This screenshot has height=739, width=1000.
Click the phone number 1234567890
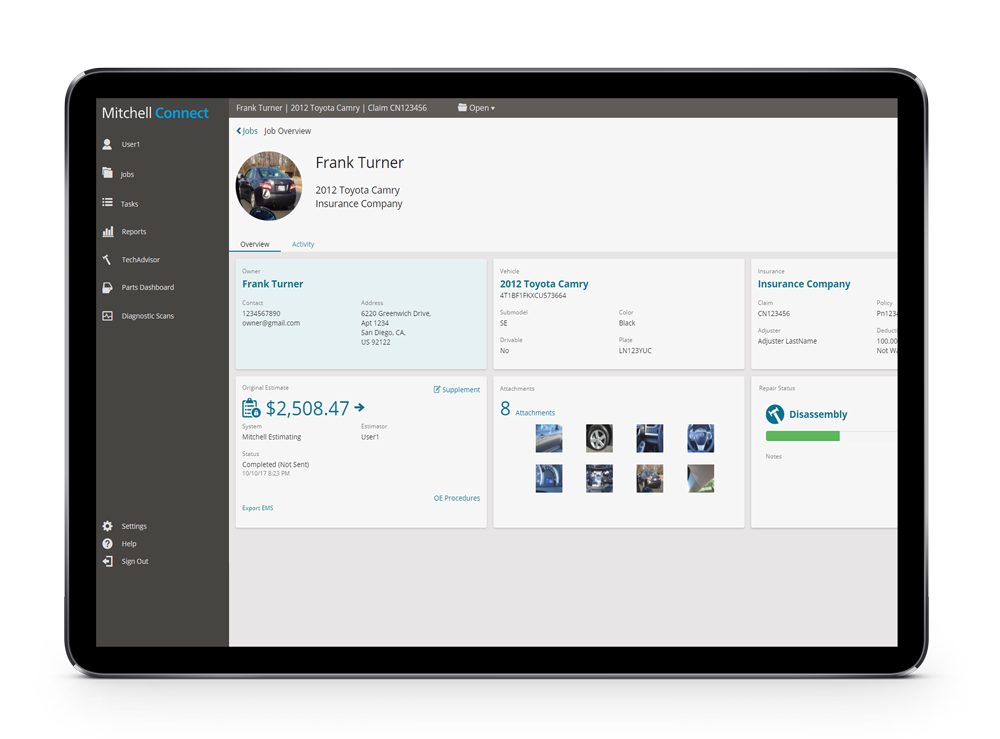(x=261, y=314)
